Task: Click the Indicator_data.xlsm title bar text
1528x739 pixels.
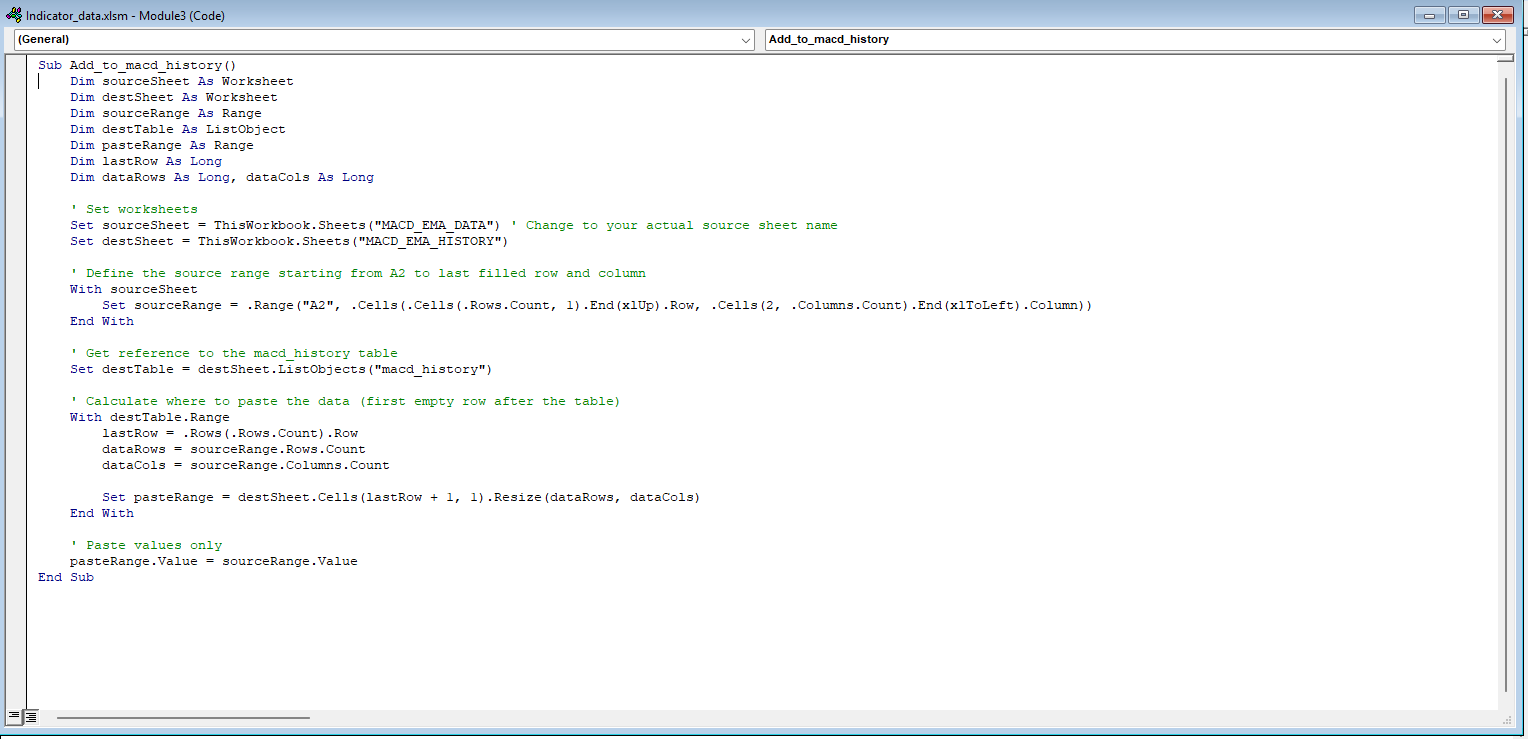Action: pos(125,15)
